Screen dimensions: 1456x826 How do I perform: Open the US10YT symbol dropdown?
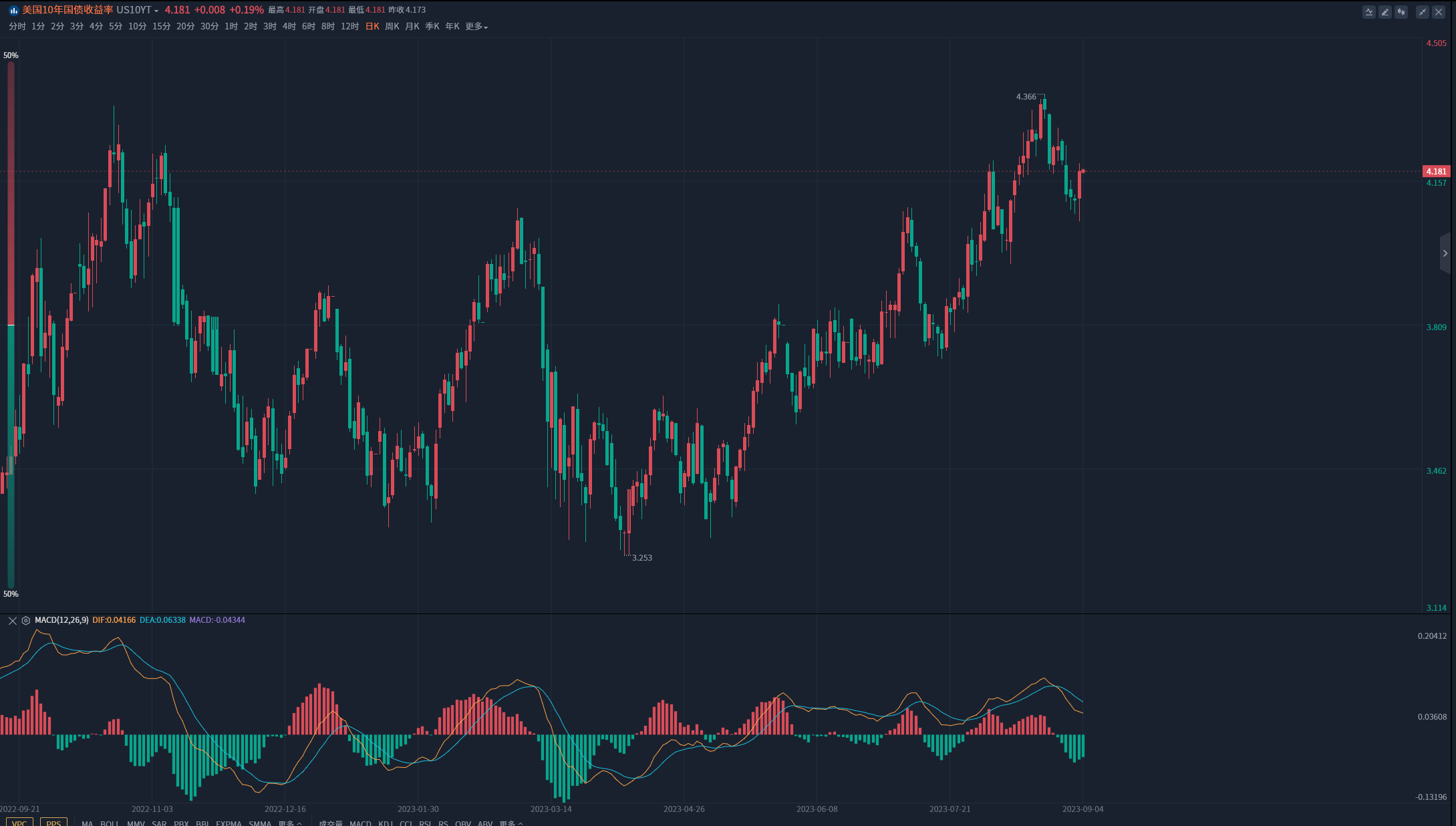coord(138,10)
